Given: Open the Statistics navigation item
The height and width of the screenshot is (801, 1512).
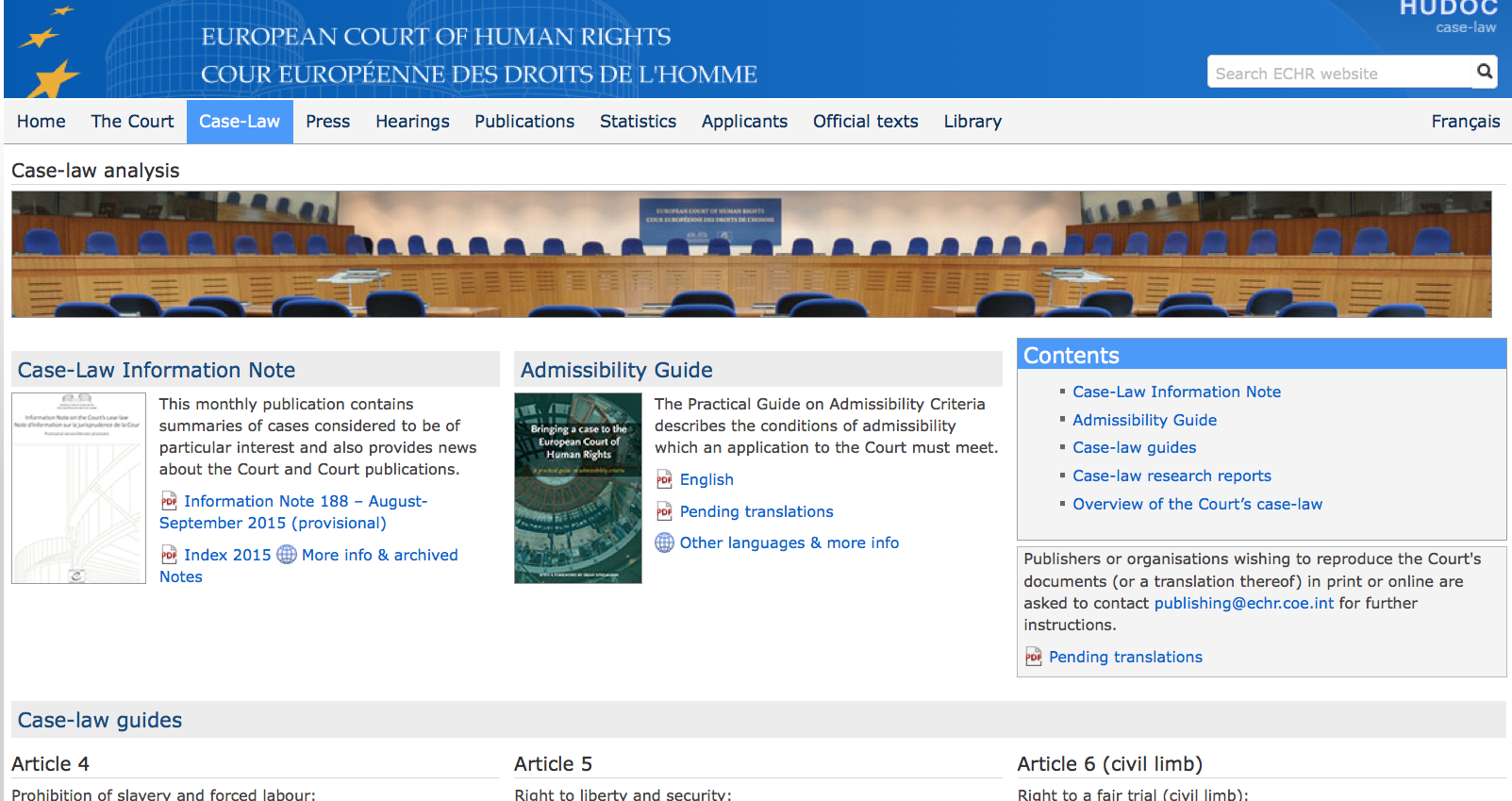Looking at the screenshot, I should tap(638, 122).
